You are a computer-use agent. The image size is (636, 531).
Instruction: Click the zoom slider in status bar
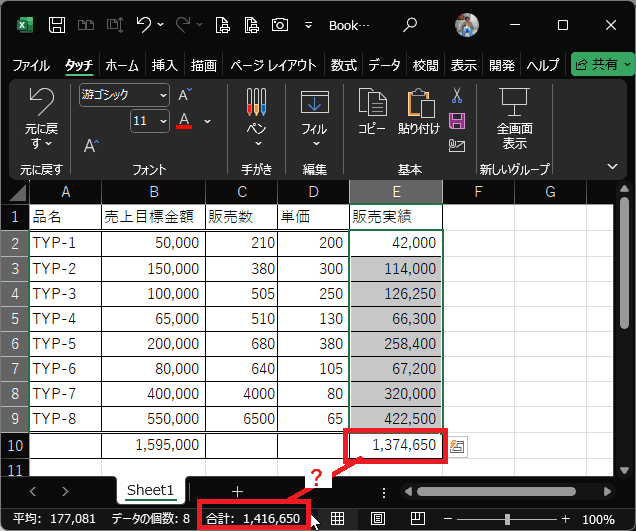point(508,519)
